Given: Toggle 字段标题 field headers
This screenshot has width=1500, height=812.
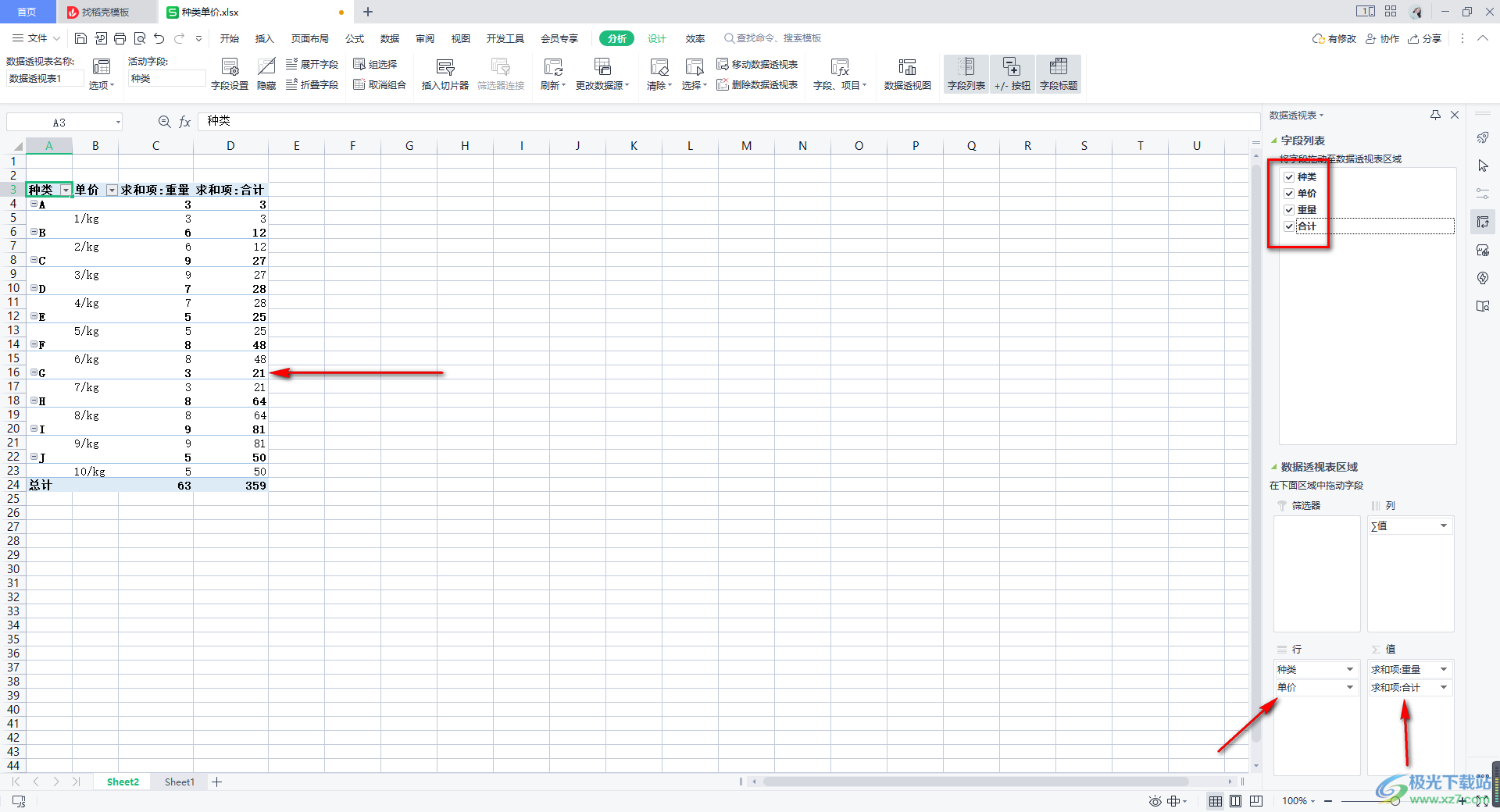Looking at the screenshot, I should coord(1059,74).
